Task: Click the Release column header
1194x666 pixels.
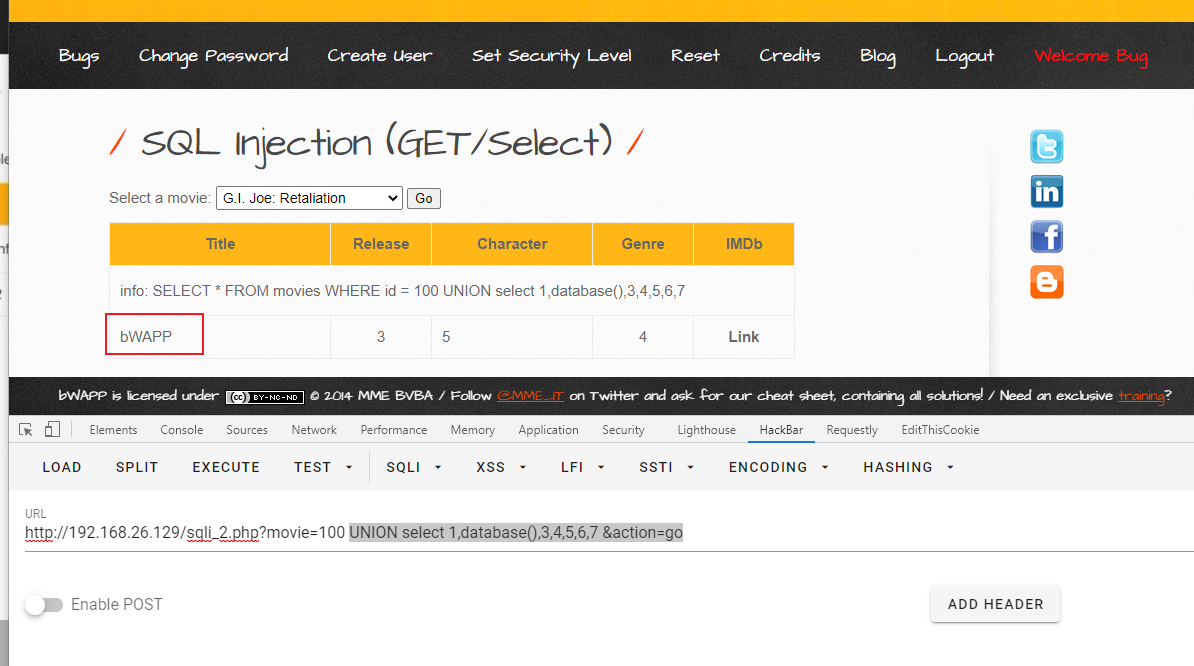Action: (381, 244)
